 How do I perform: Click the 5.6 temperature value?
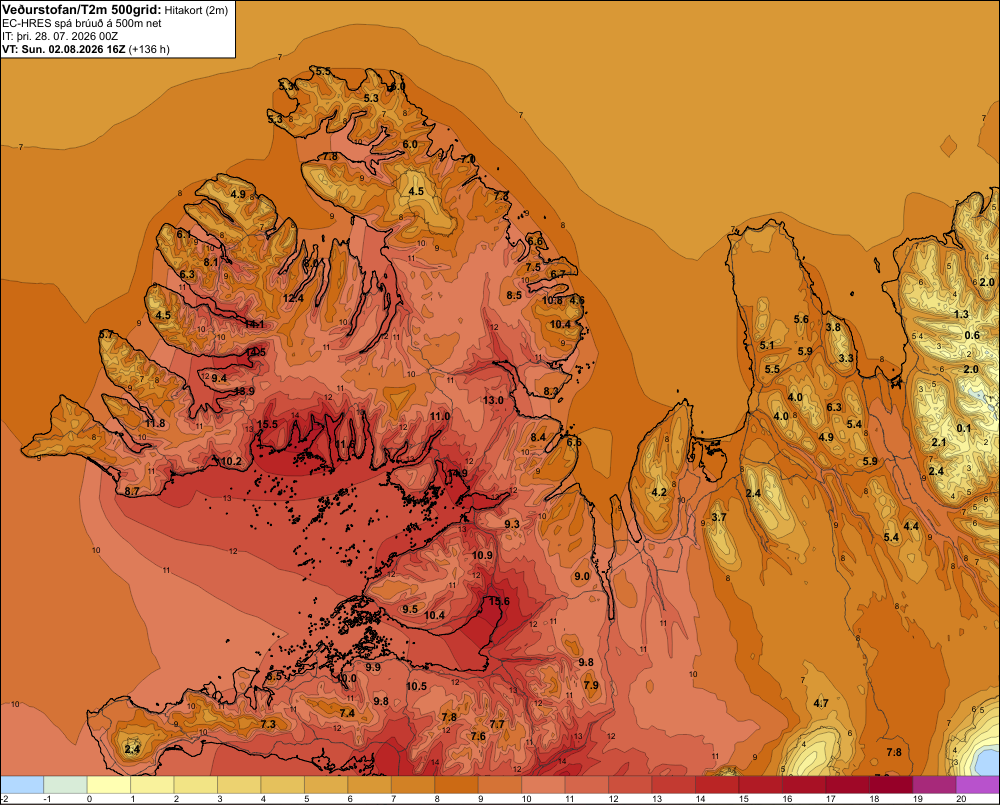801,320
